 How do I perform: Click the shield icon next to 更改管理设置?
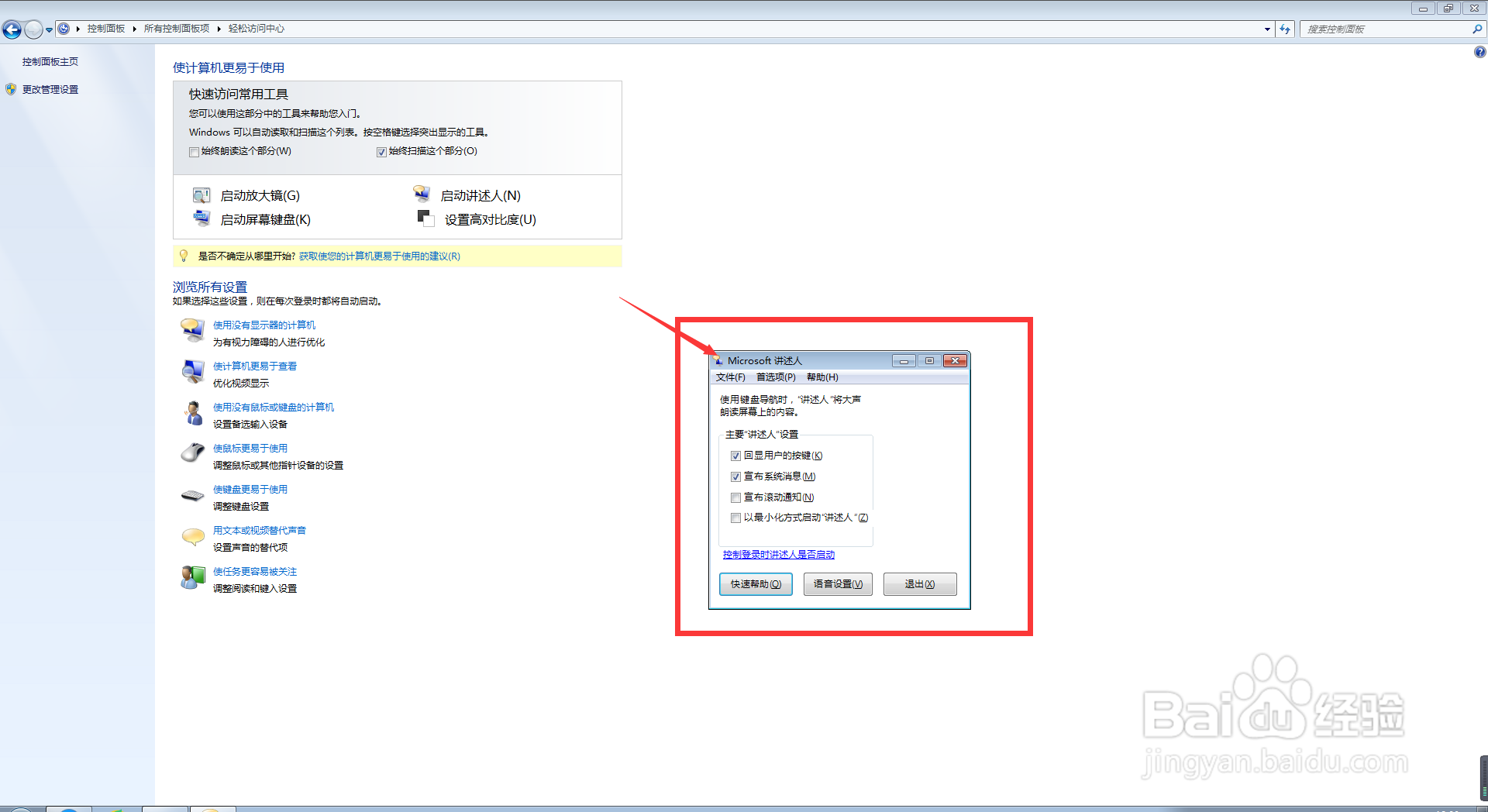click(11, 89)
